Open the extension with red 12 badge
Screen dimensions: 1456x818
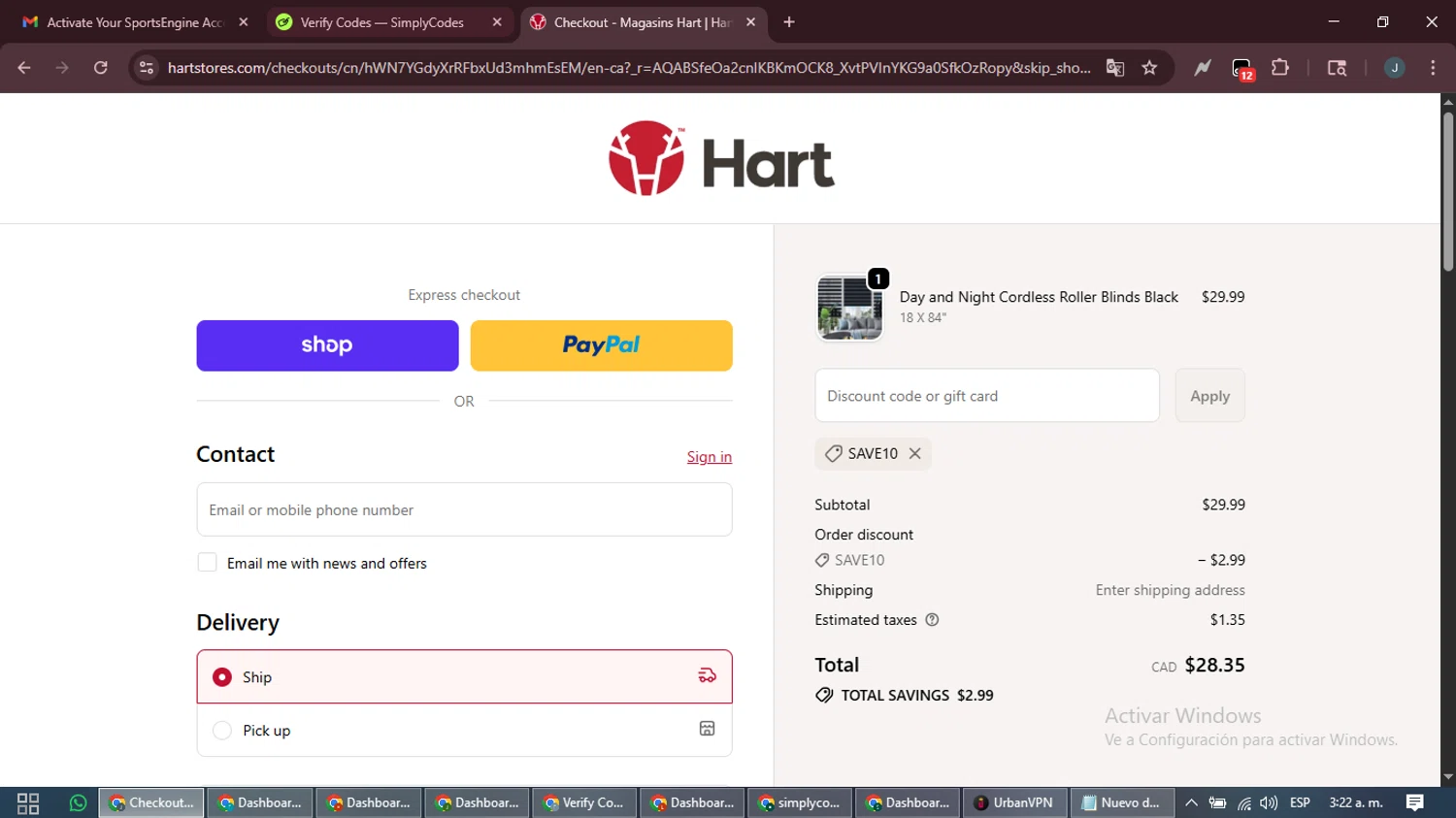point(1242,69)
